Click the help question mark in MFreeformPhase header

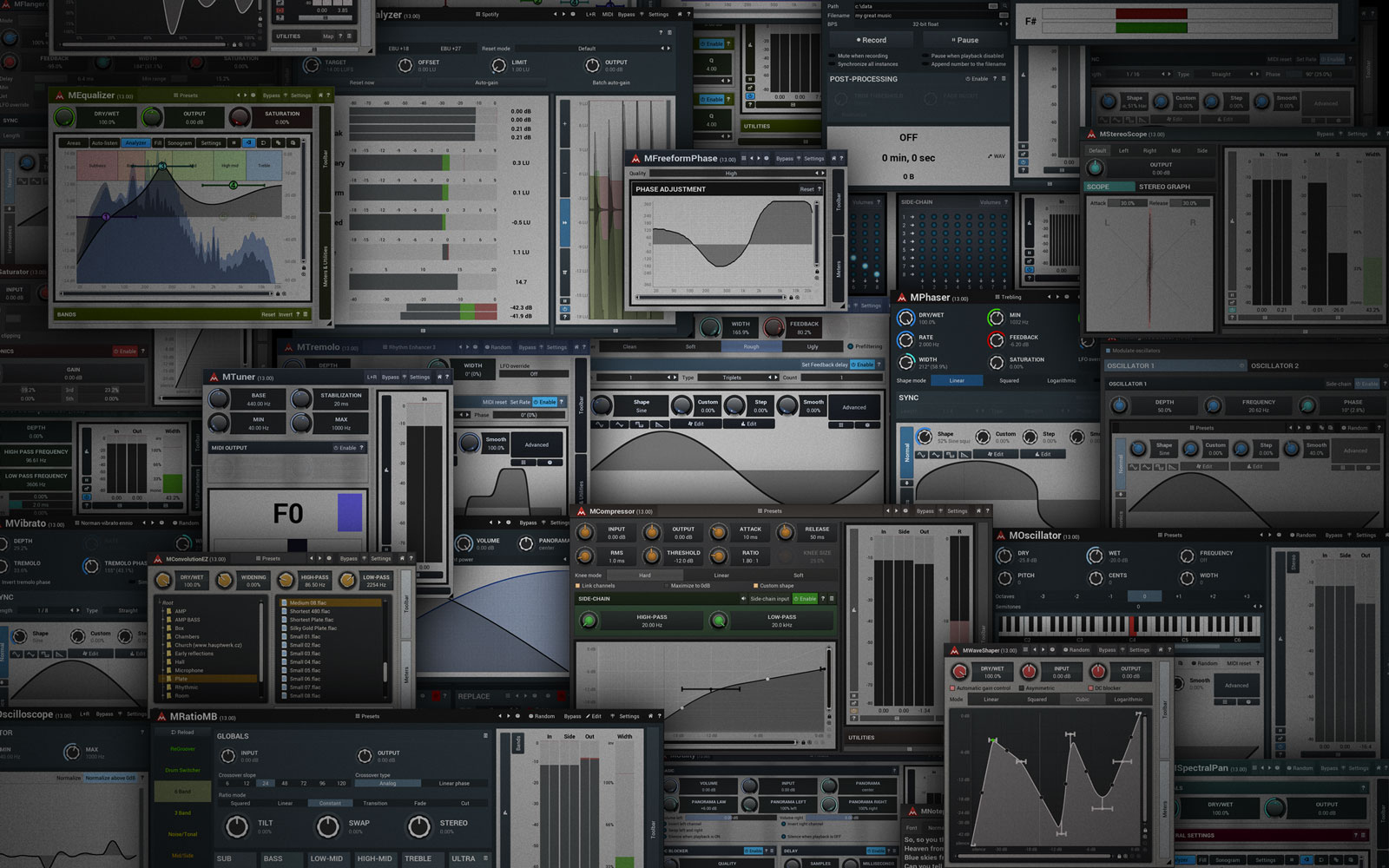tap(841, 159)
